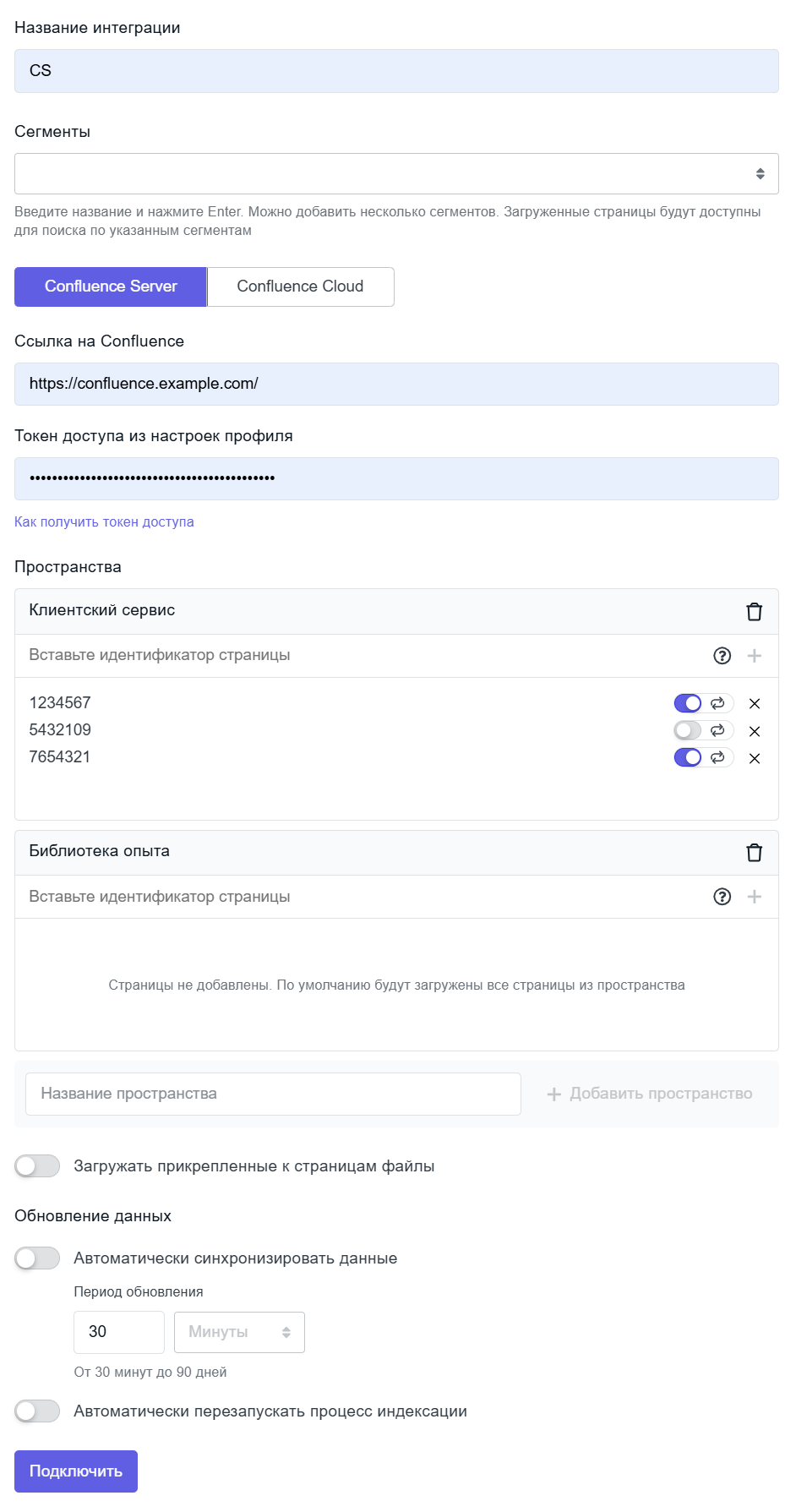This screenshot has height=1512, width=796.
Task: Open the Сегменты dropdown
Action: [x=396, y=174]
